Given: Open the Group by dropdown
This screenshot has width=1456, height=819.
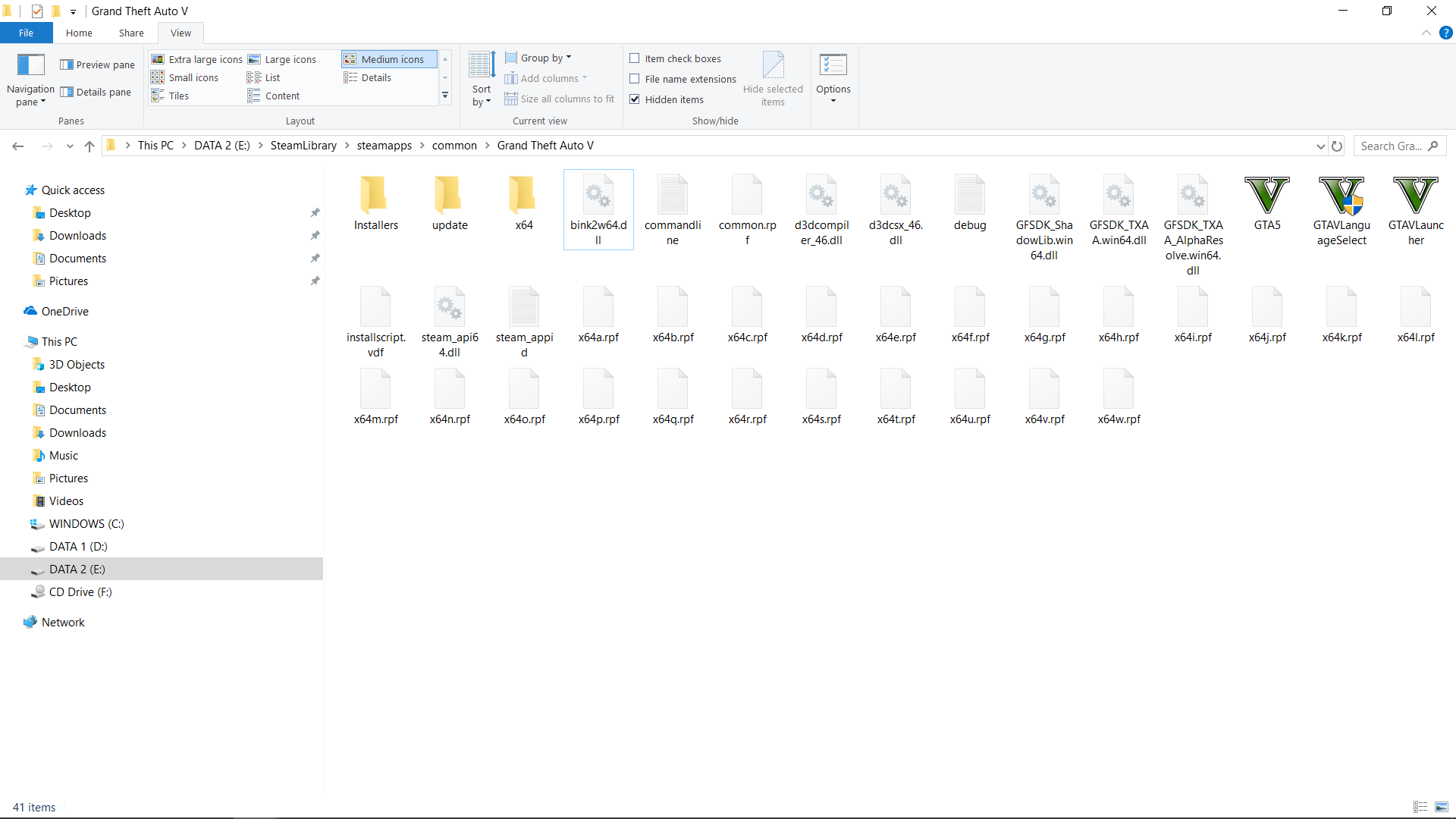Looking at the screenshot, I should pyautogui.click(x=540, y=58).
